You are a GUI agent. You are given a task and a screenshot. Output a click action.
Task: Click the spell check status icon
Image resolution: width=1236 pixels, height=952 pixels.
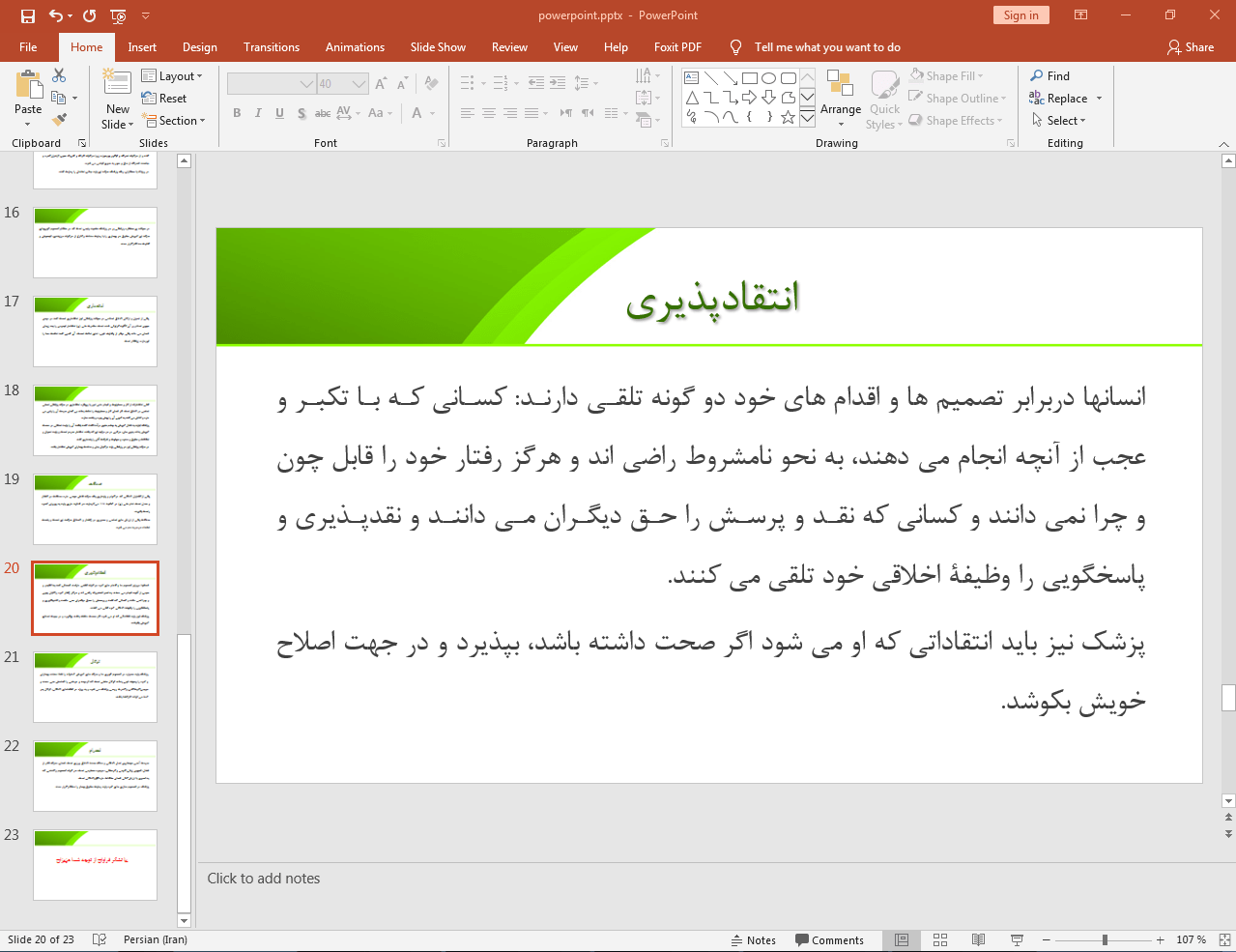pyautogui.click(x=99, y=939)
